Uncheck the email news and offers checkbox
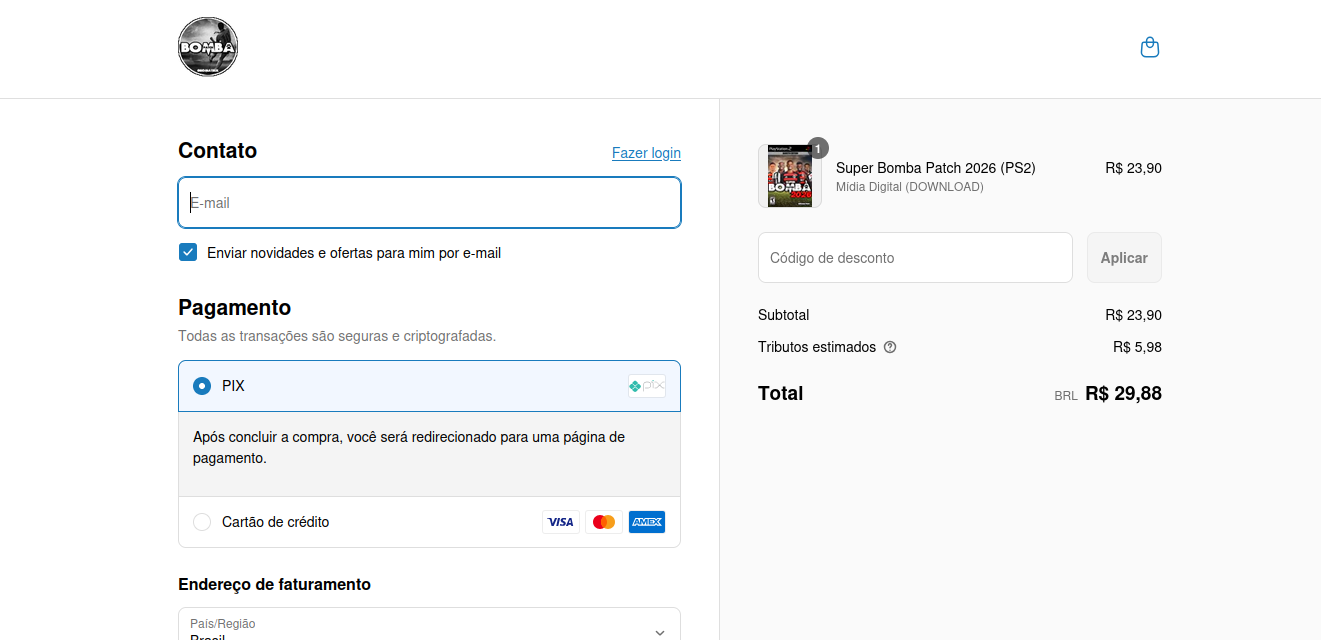 tap(188, 252)
